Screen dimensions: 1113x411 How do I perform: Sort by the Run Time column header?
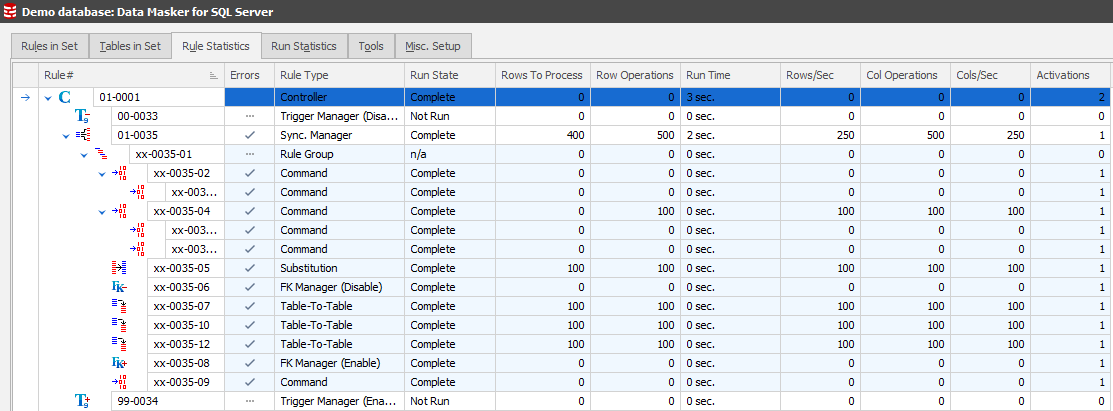(728, 75)
